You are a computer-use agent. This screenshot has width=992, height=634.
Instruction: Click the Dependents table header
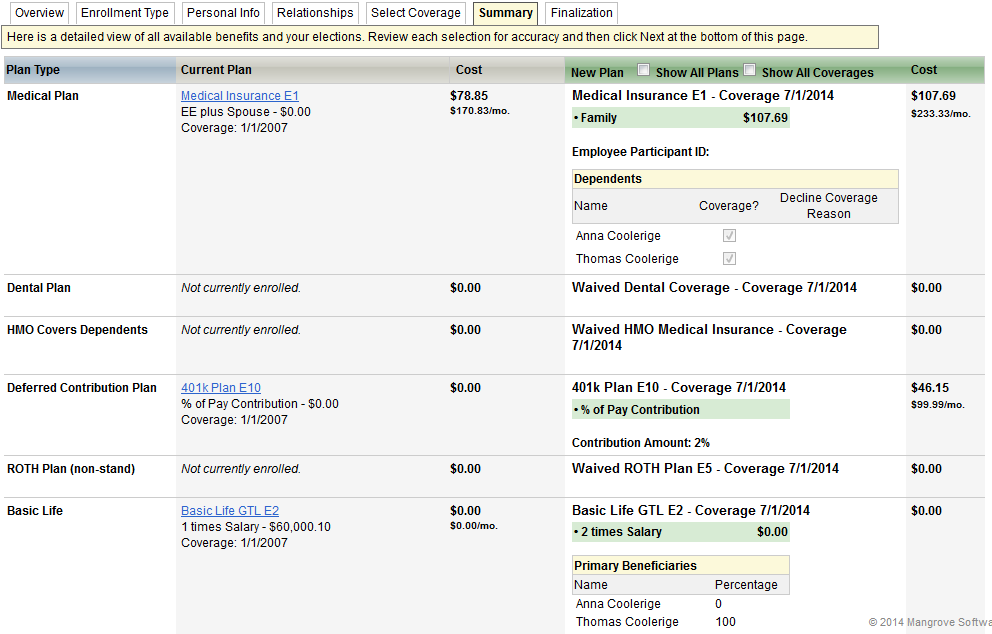pyautogui.click(x=734, y=179)
